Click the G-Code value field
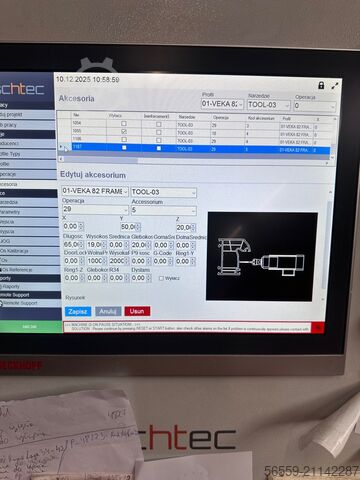The height and width of the screenshot is (480, 360). [163, 261]
